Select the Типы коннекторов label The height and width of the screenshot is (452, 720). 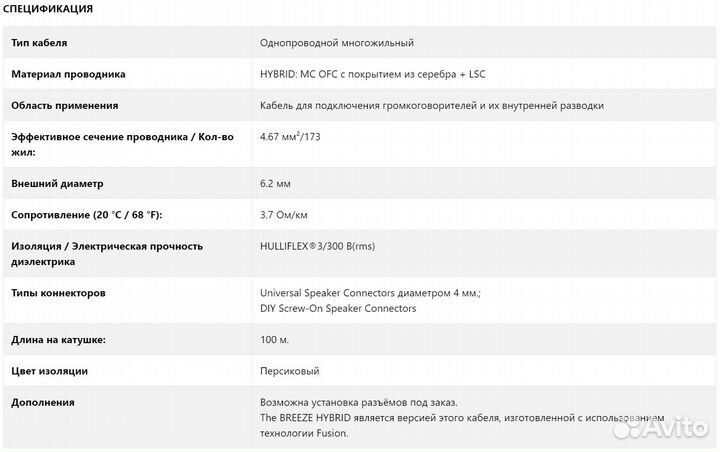click(58, 293)
